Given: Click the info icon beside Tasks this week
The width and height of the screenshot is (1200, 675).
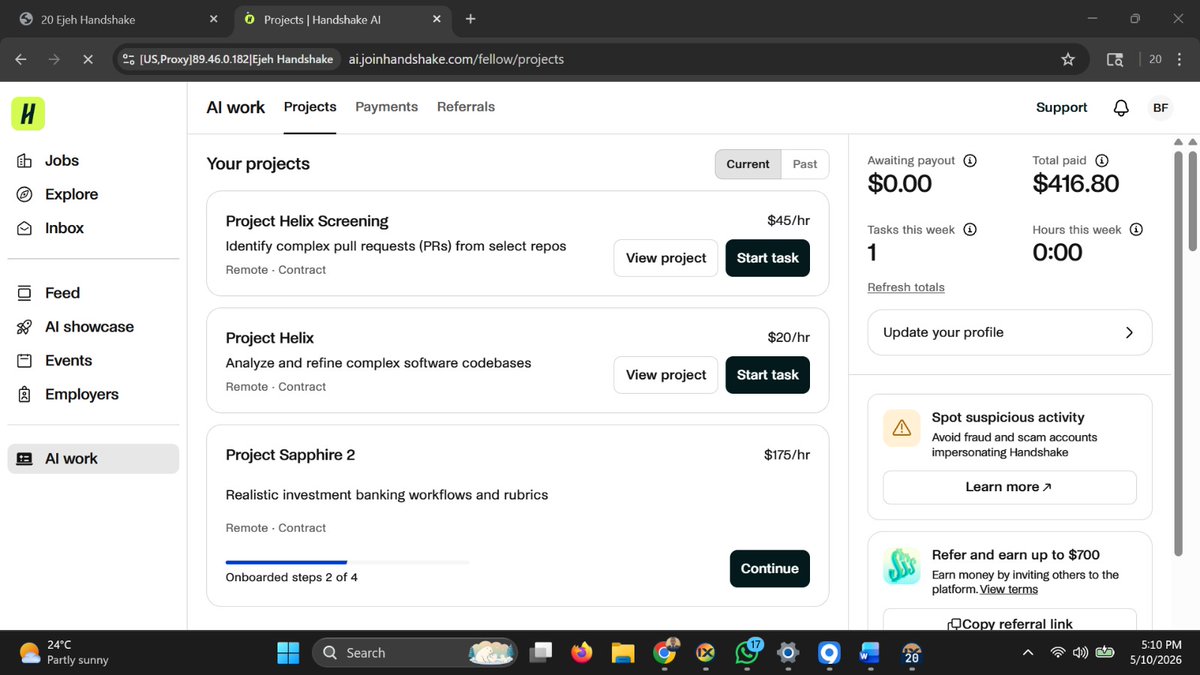Looking at the screenshot, I should 970,230.
